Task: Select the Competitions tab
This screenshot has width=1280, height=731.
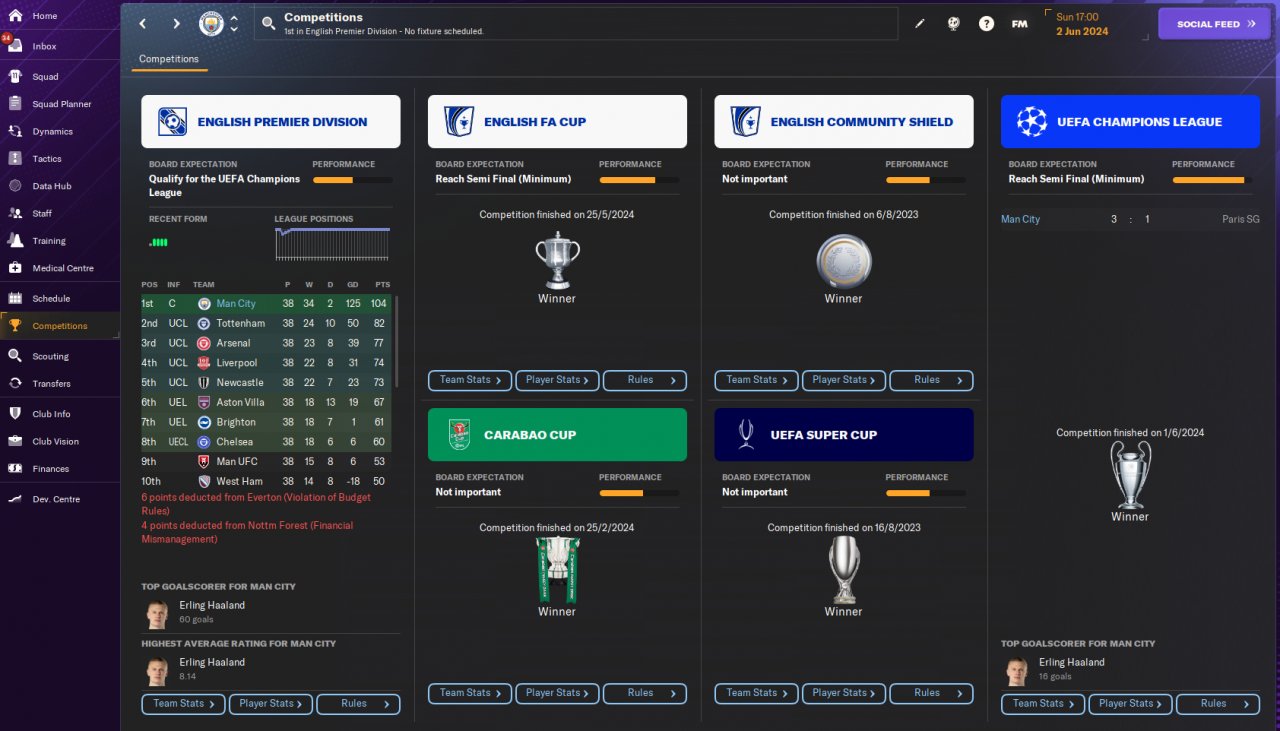Action: click(169, 60)
